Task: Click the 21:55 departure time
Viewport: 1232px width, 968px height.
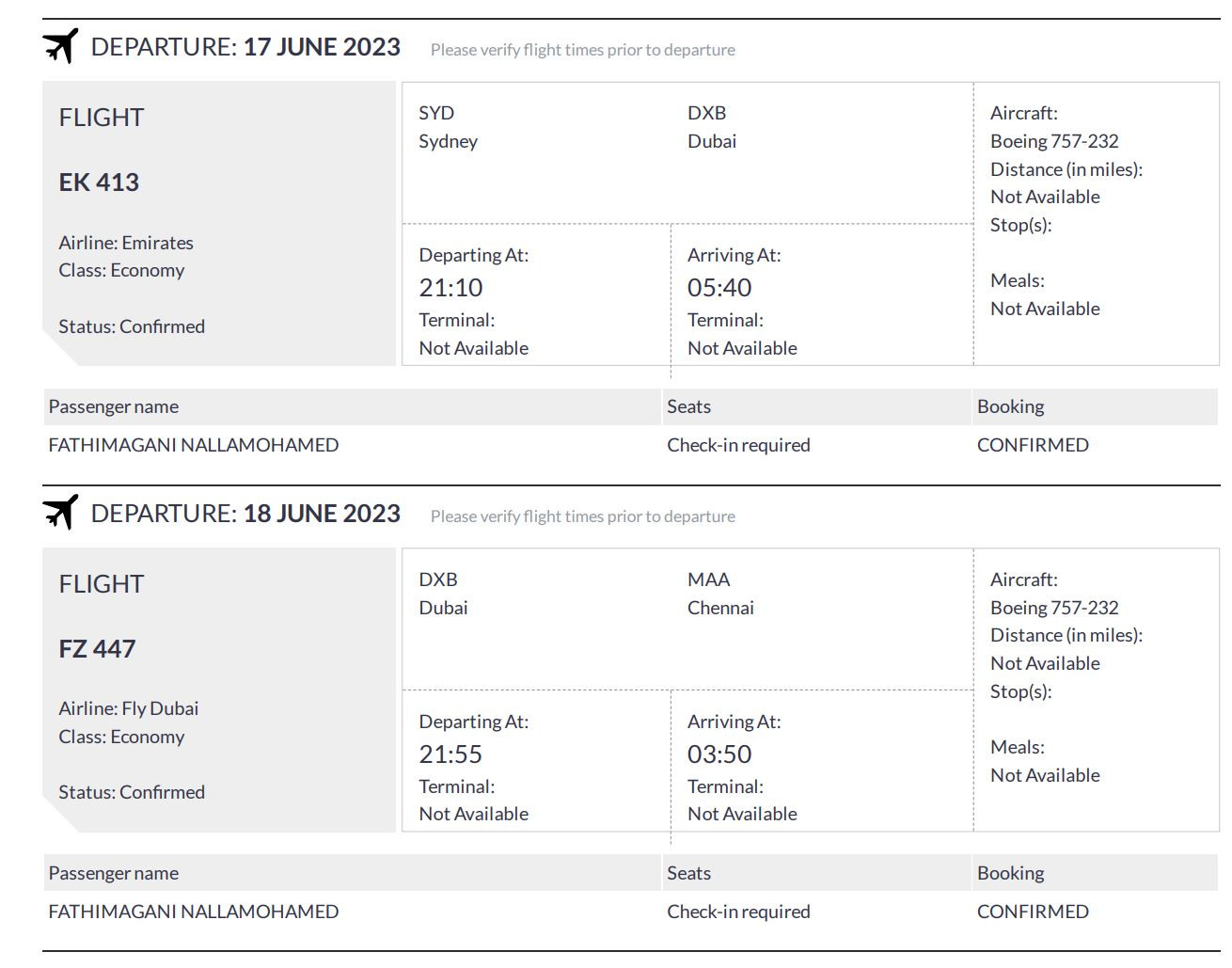Action: pyautogui.click(x=450, y=754)
